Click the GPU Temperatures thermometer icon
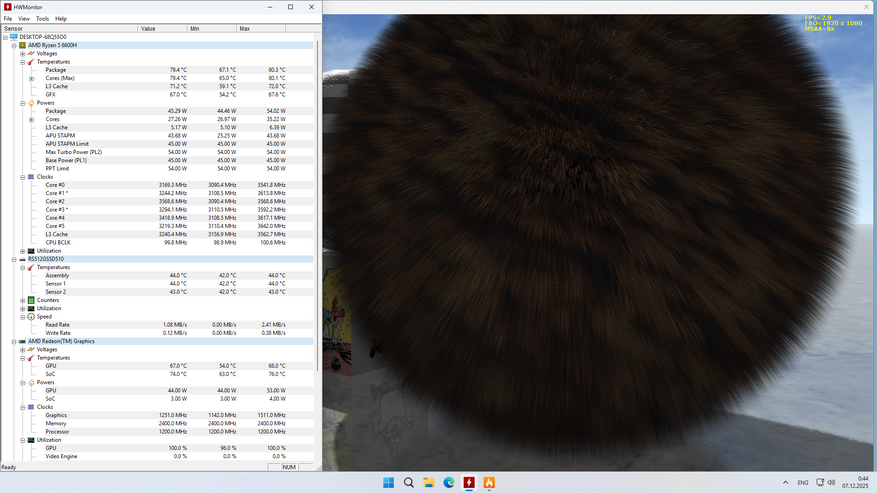 pyautogui.click(x=31, y=358)
